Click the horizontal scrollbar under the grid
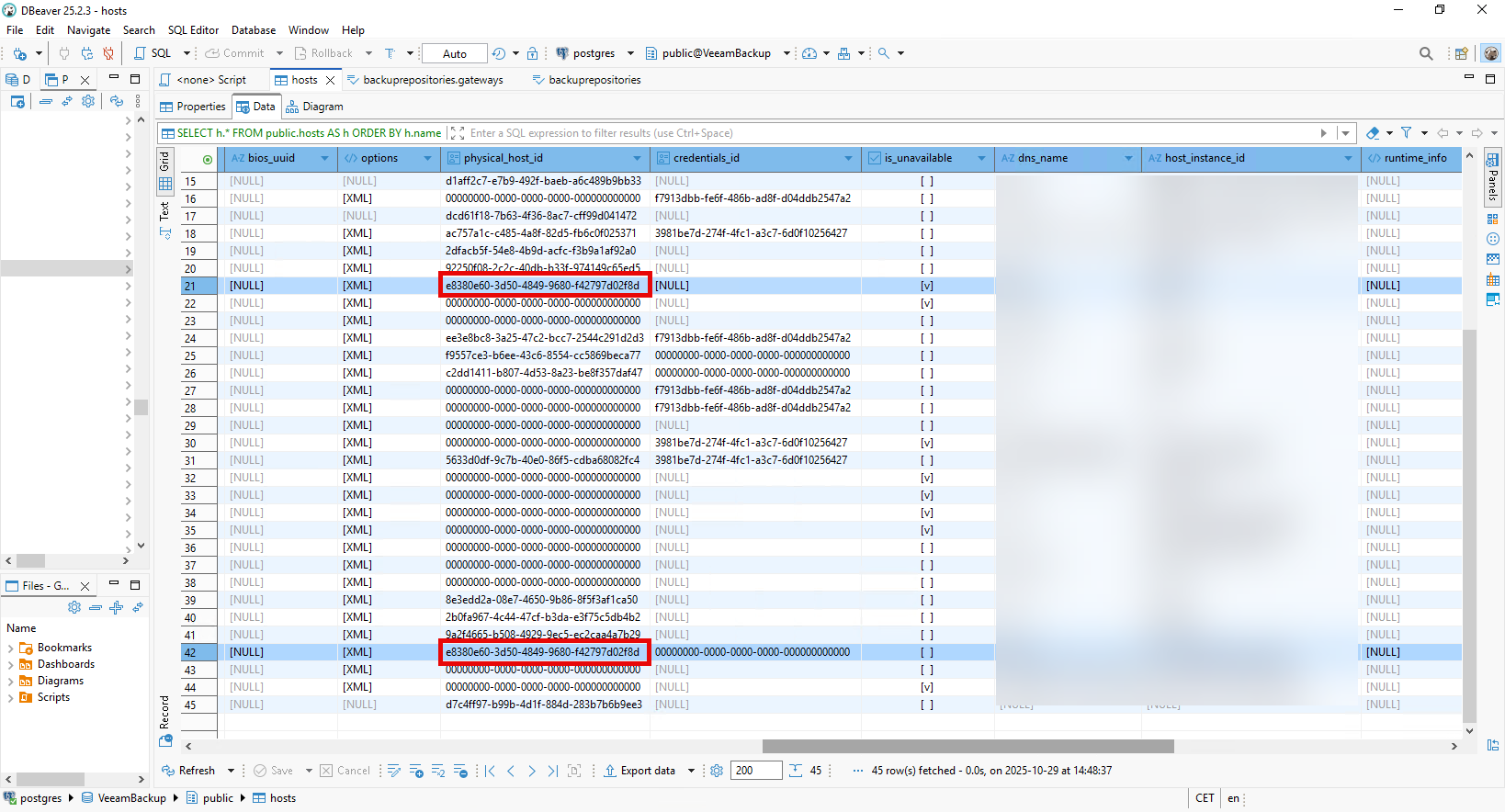Screen dimensions: 1505x812 pos(967,746)
